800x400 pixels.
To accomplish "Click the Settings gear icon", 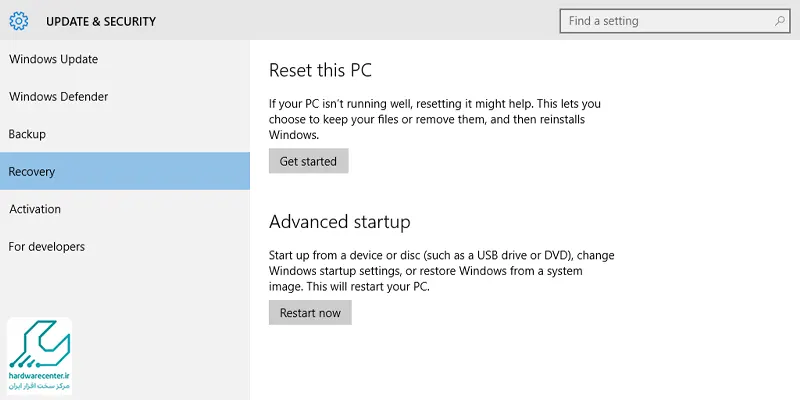I will click(x=19, y=20).
